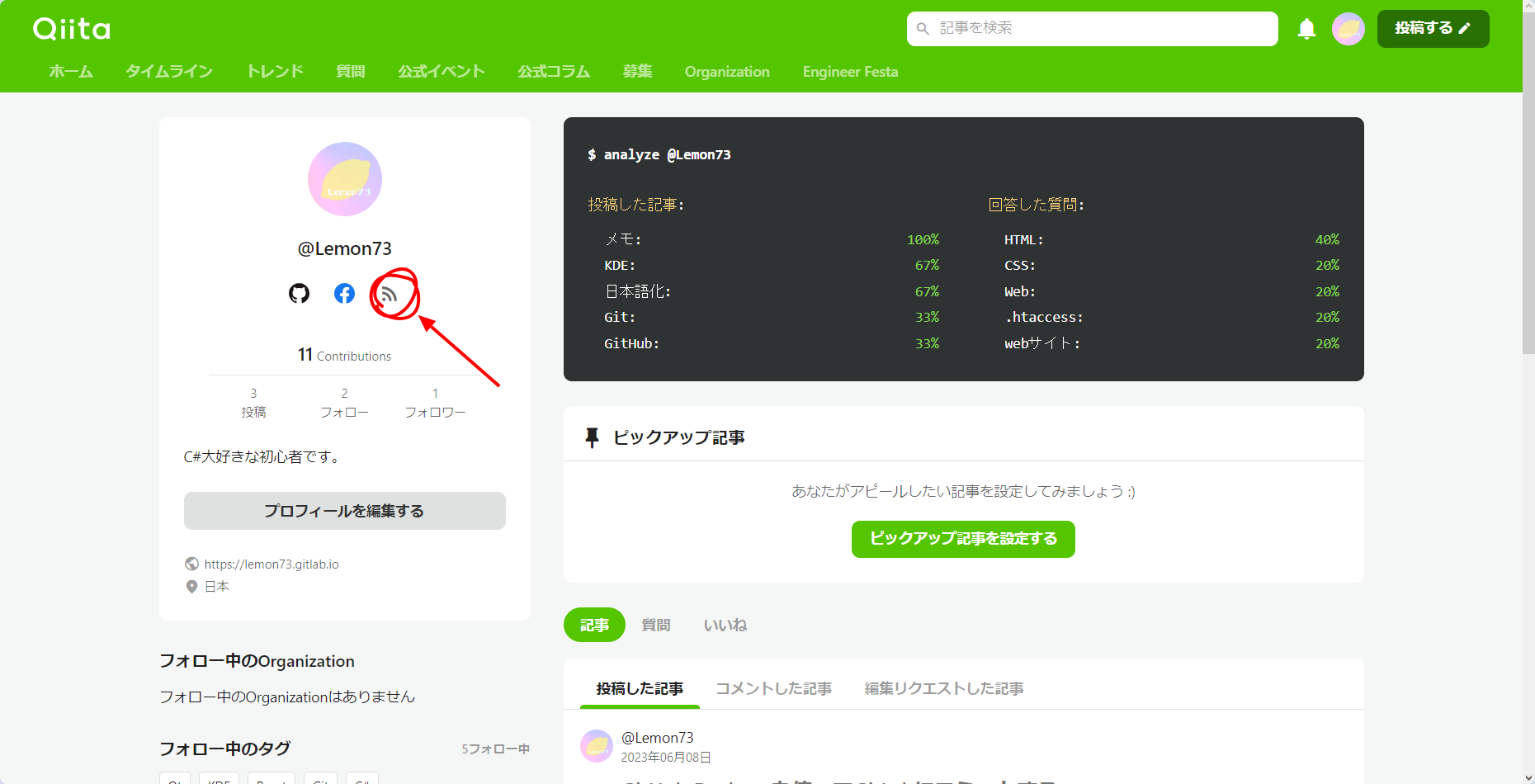Click the Qiita logo

(71, 28)
